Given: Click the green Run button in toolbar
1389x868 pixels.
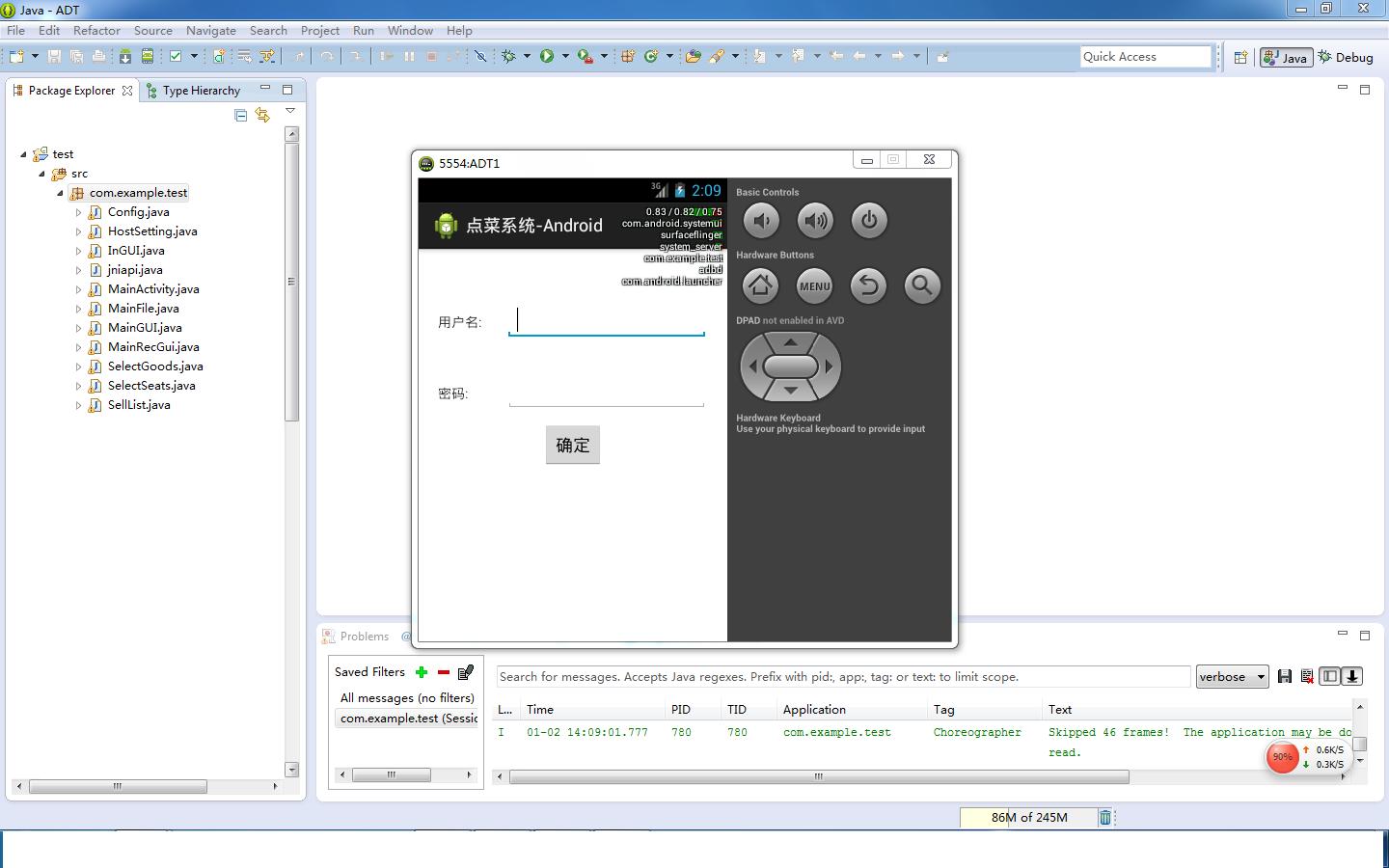Looking at the screenshot, I should pos(547,56).
